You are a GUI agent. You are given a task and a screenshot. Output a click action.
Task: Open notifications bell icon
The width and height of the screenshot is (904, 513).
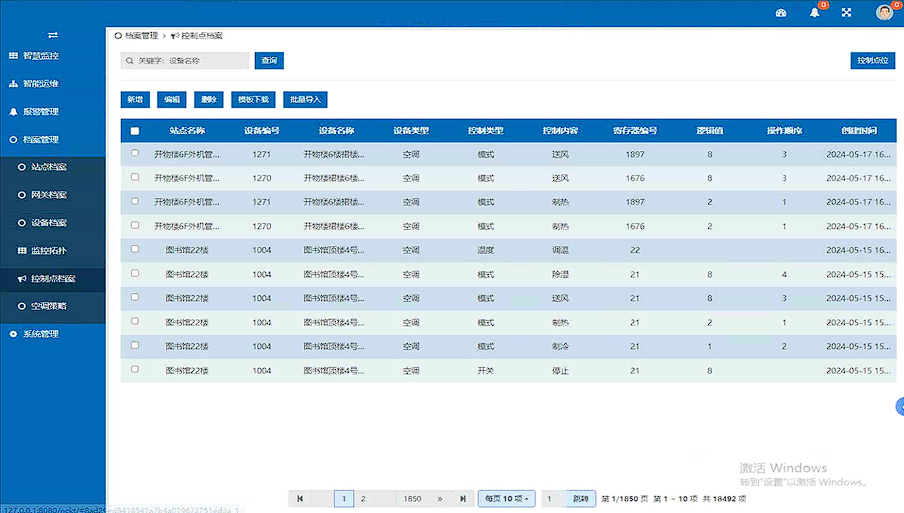click(815, 12)
